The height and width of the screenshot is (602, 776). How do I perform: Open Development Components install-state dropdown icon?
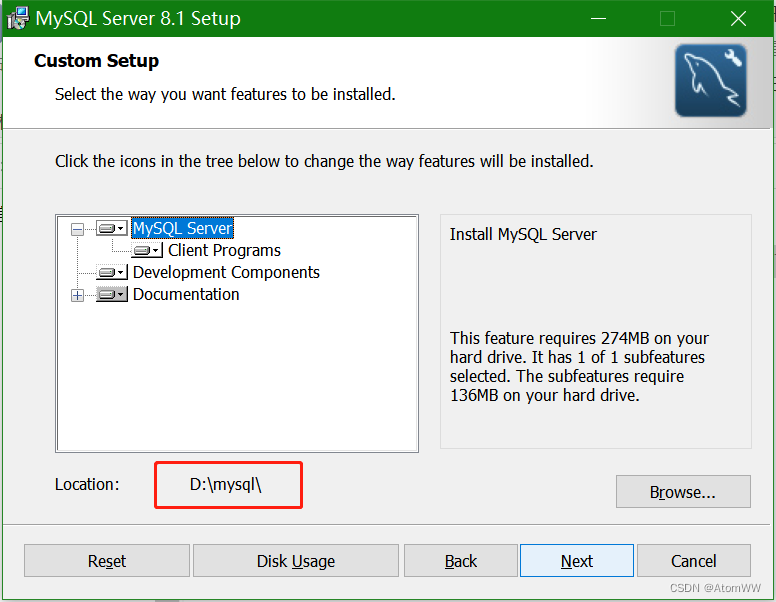coord(111,272)
